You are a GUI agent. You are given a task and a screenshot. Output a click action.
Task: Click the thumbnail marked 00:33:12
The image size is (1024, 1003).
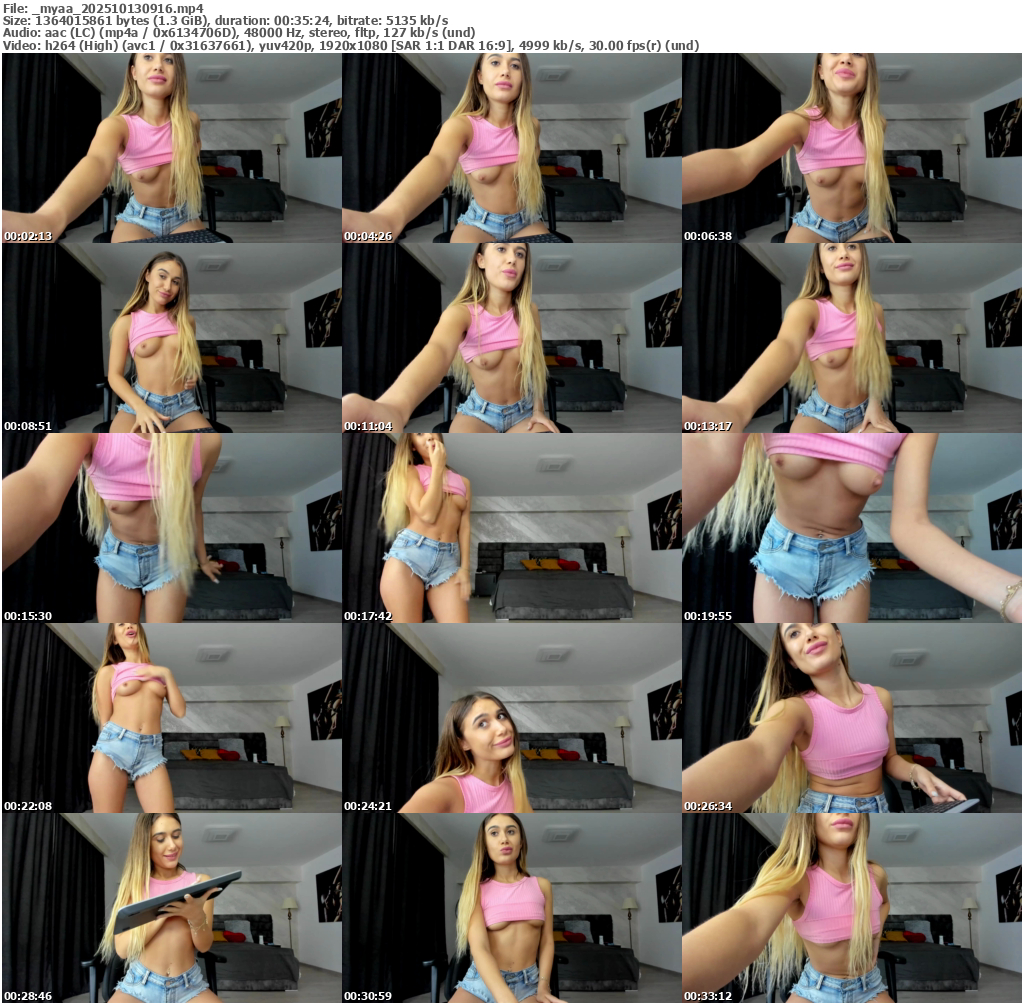(x=851, y=908)
